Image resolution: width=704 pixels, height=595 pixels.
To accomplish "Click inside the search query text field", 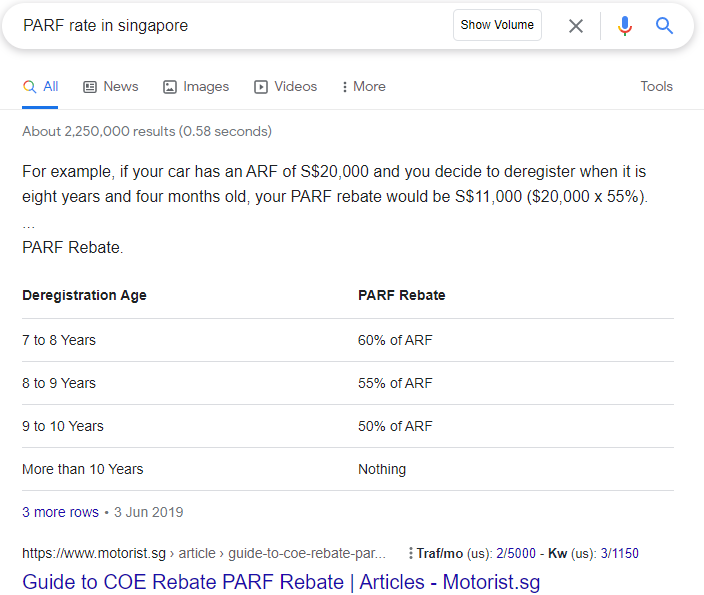I will pos(230,26).
